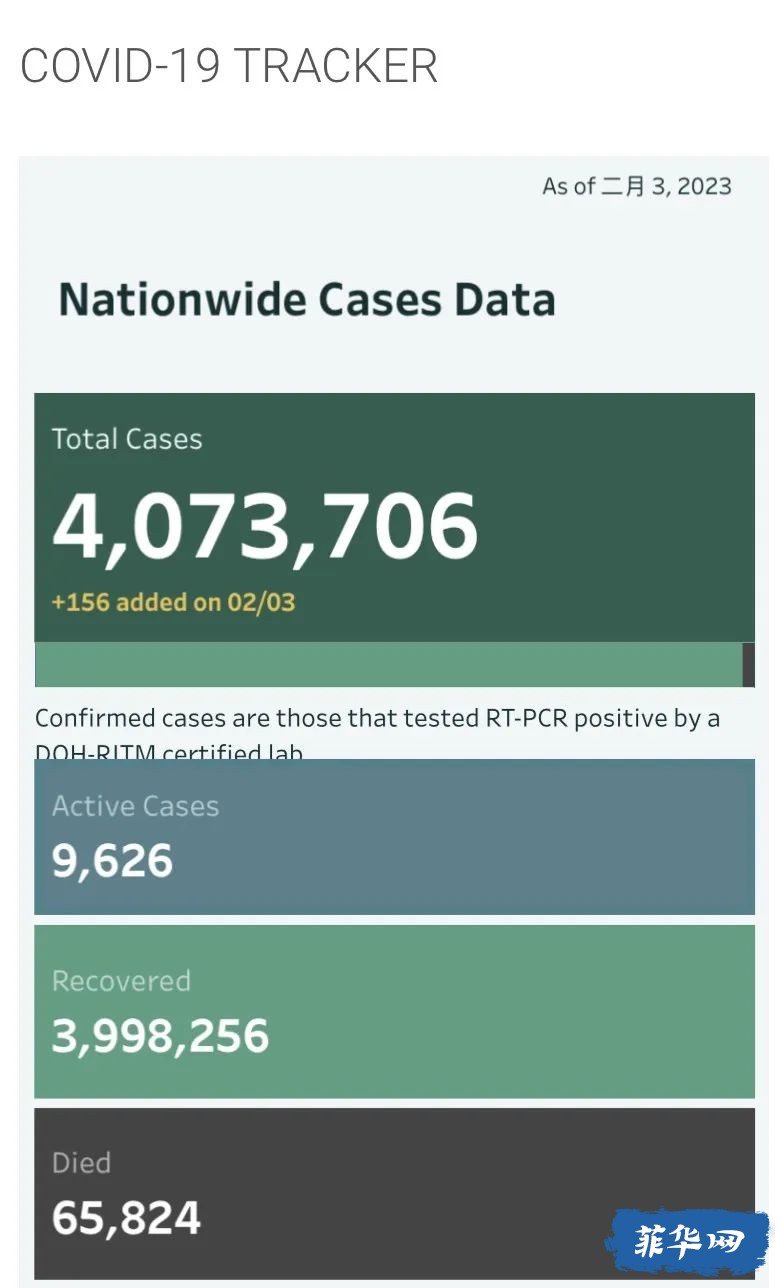Click the light green progress bar
780x1288 pixels.
point(388,664)
